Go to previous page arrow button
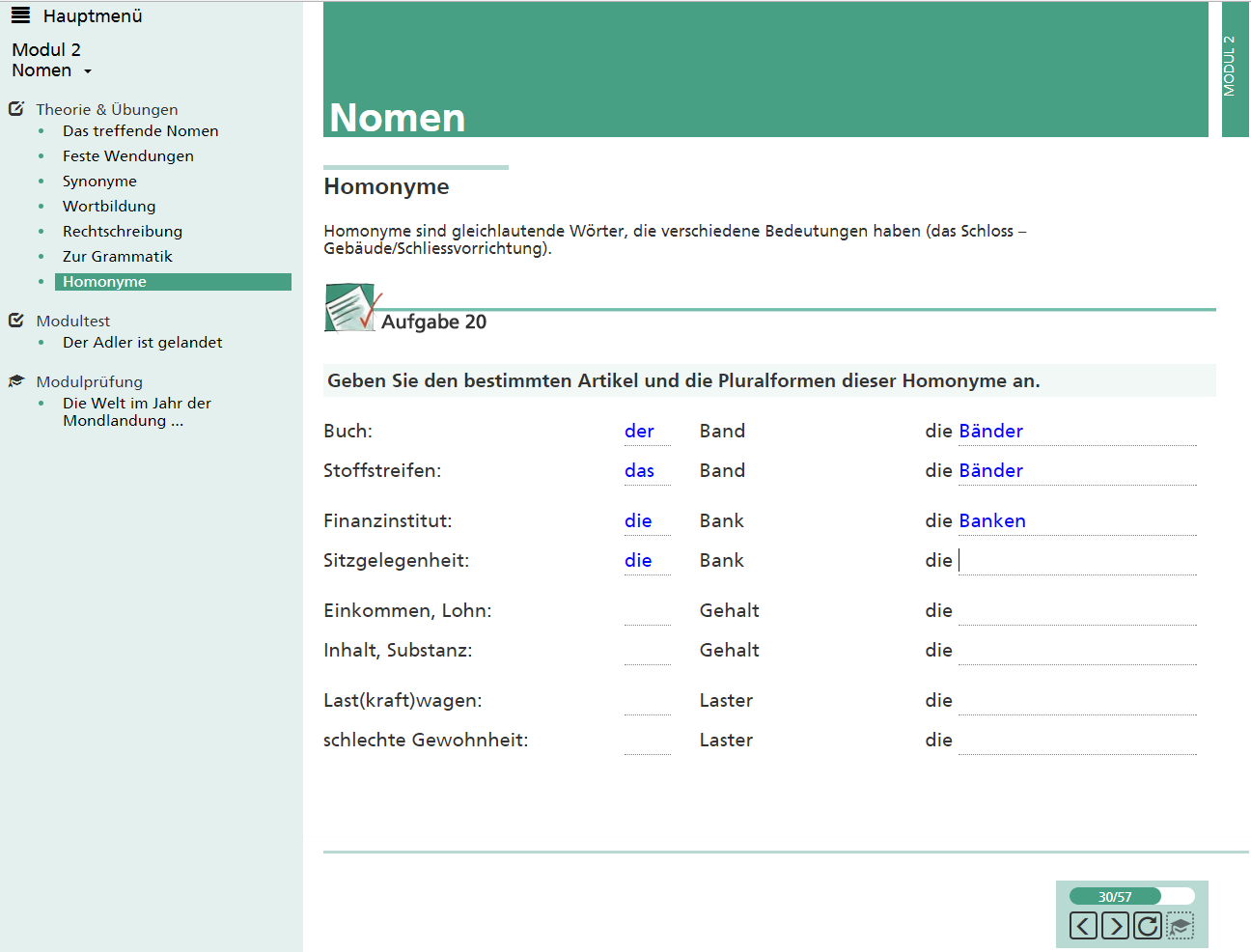Screen dimensions: 1251x952 click(x=1083, y=926)
